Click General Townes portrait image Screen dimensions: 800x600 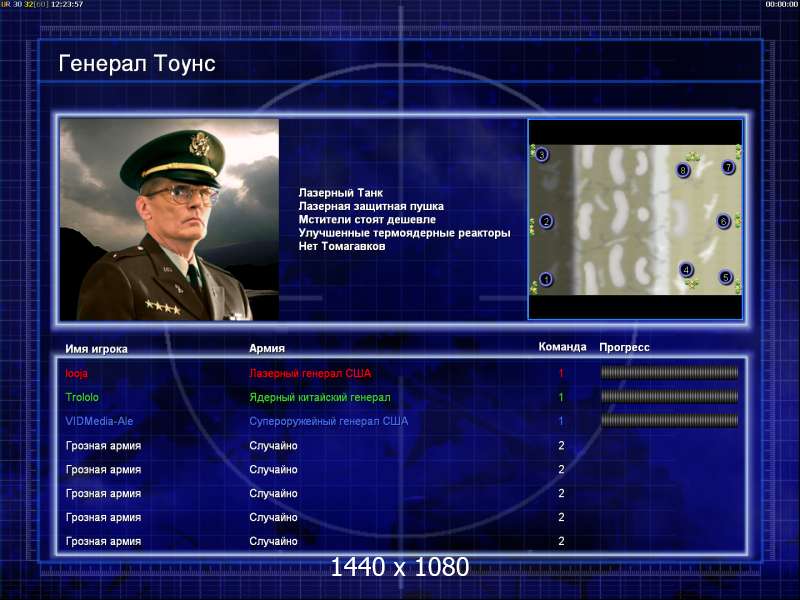[169, 219]
